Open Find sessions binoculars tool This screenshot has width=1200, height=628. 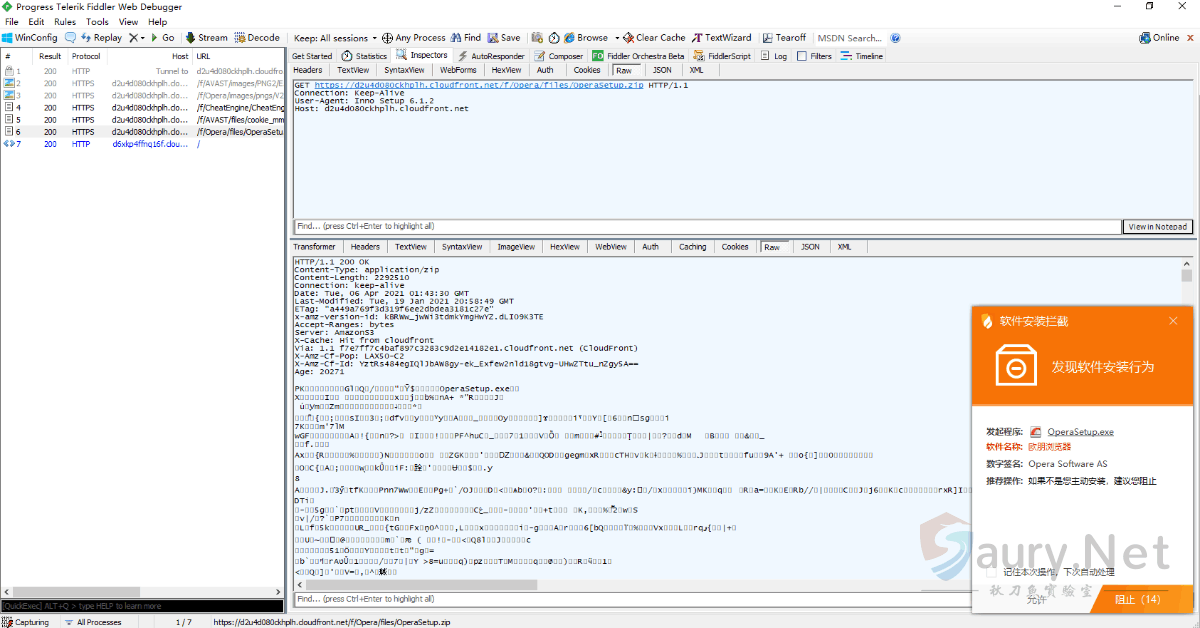(466, 38)
